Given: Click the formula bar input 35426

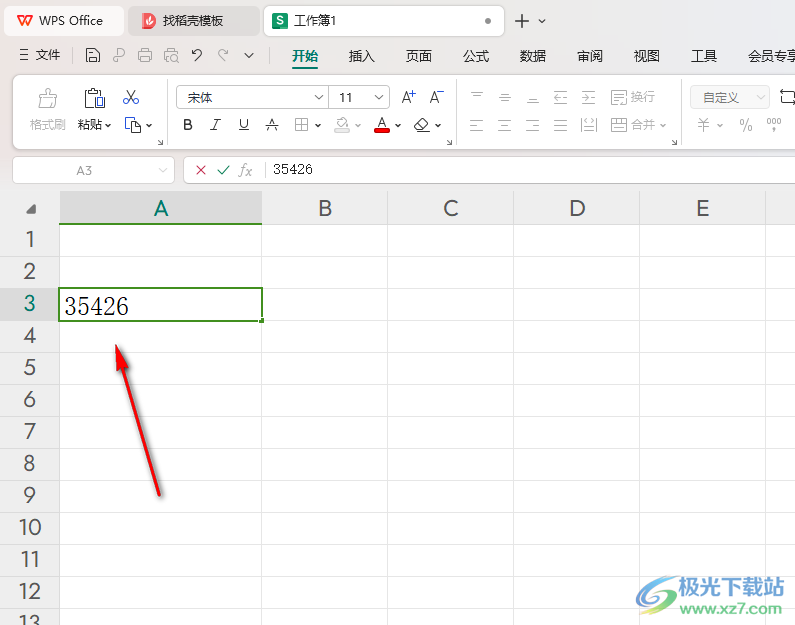Looking at the screenshot, I should click(x=530, y=169).
